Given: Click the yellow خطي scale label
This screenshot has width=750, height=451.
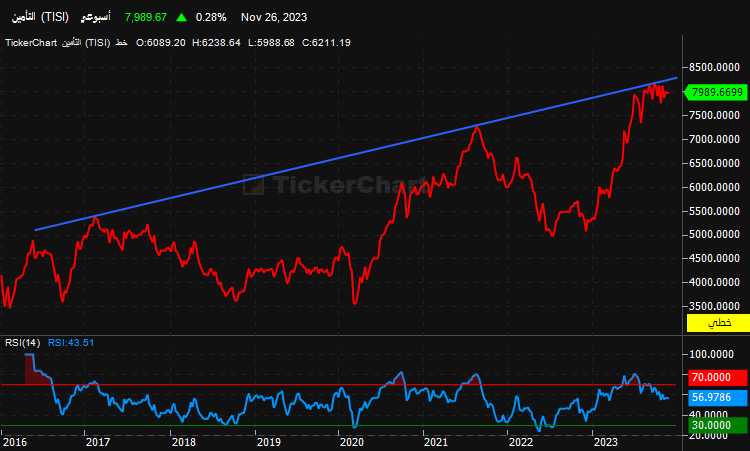Looking at the screenshot, I should [x=718, y=323].
